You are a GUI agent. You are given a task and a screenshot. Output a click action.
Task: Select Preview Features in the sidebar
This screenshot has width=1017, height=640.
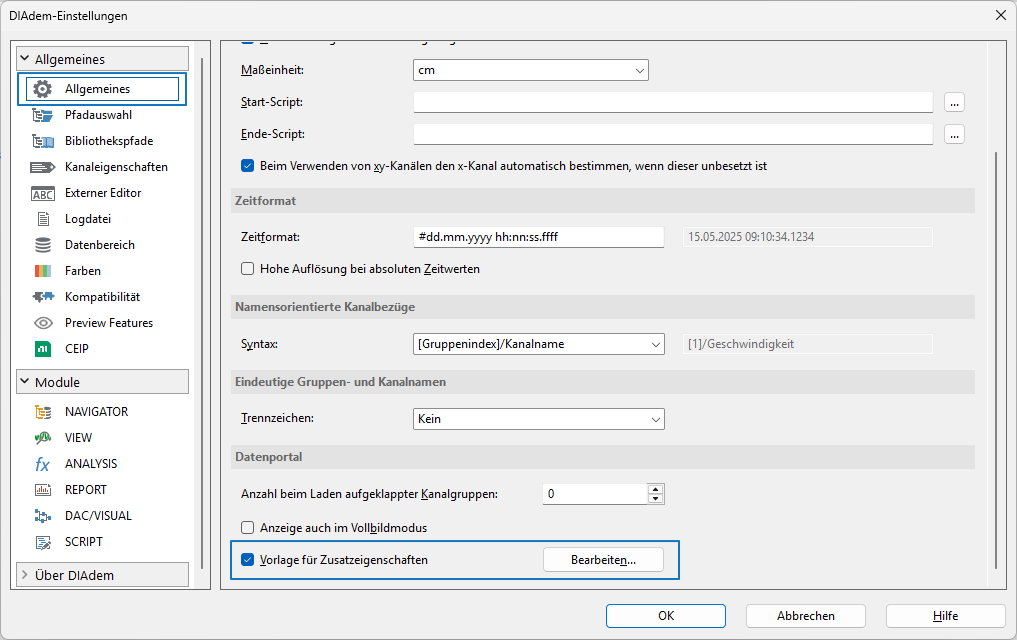109,322
